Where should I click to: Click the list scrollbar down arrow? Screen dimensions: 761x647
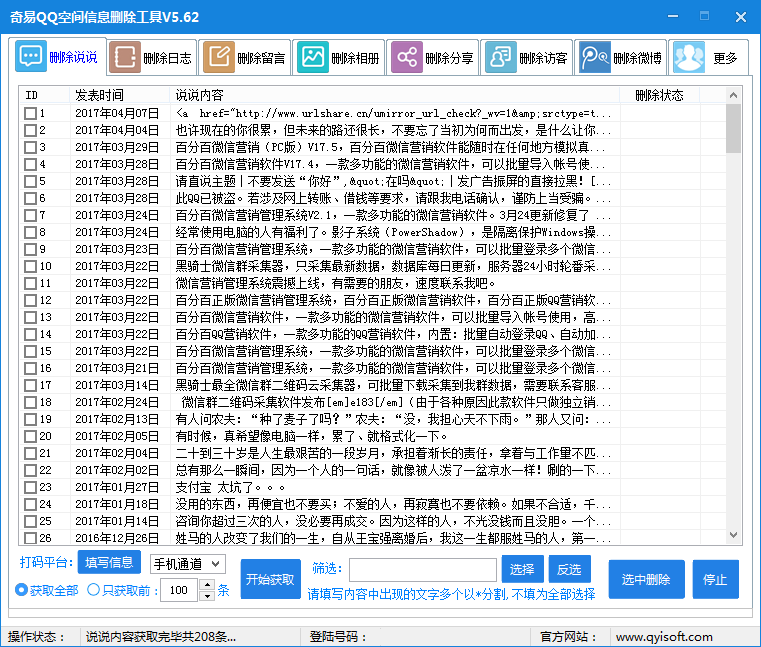(x=733, y=535)
